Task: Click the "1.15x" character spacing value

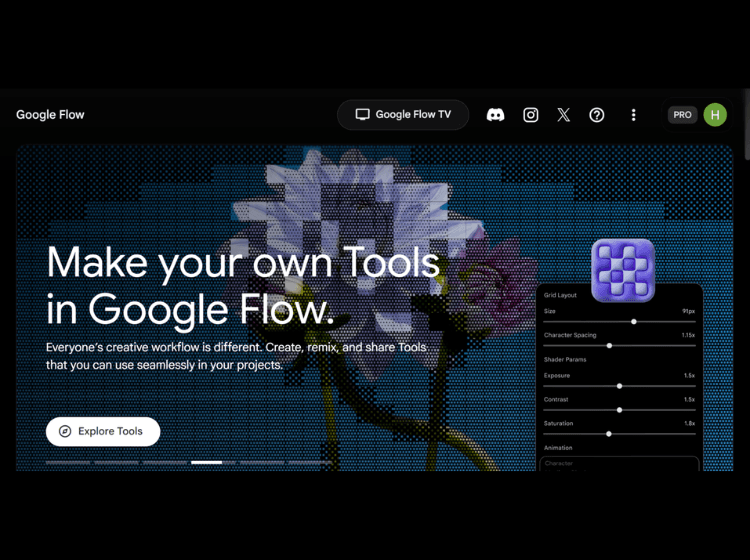Action: [x=688, y=335]
